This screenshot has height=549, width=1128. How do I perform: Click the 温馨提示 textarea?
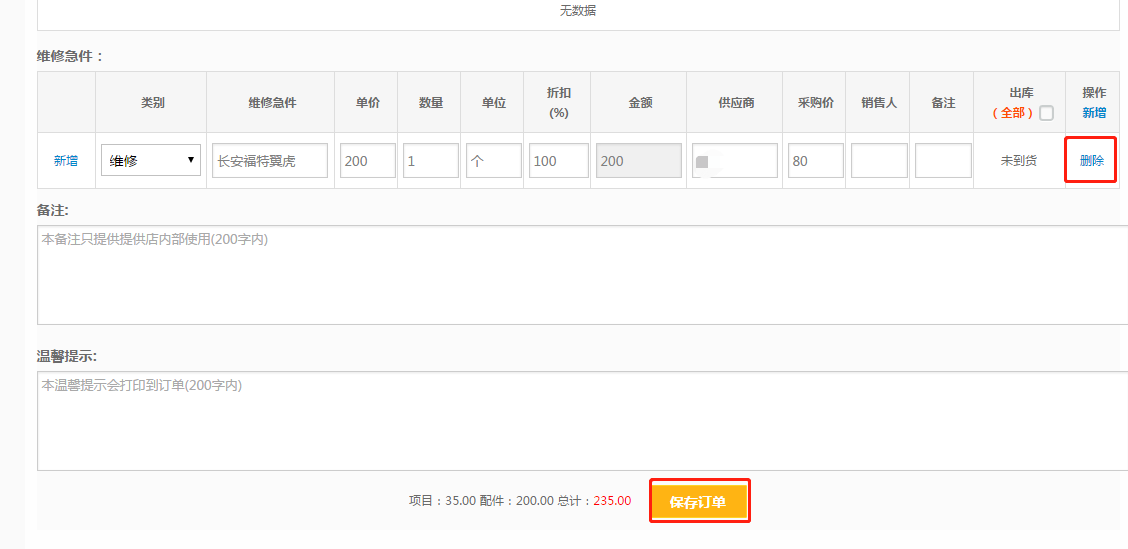tap(580, 420)
